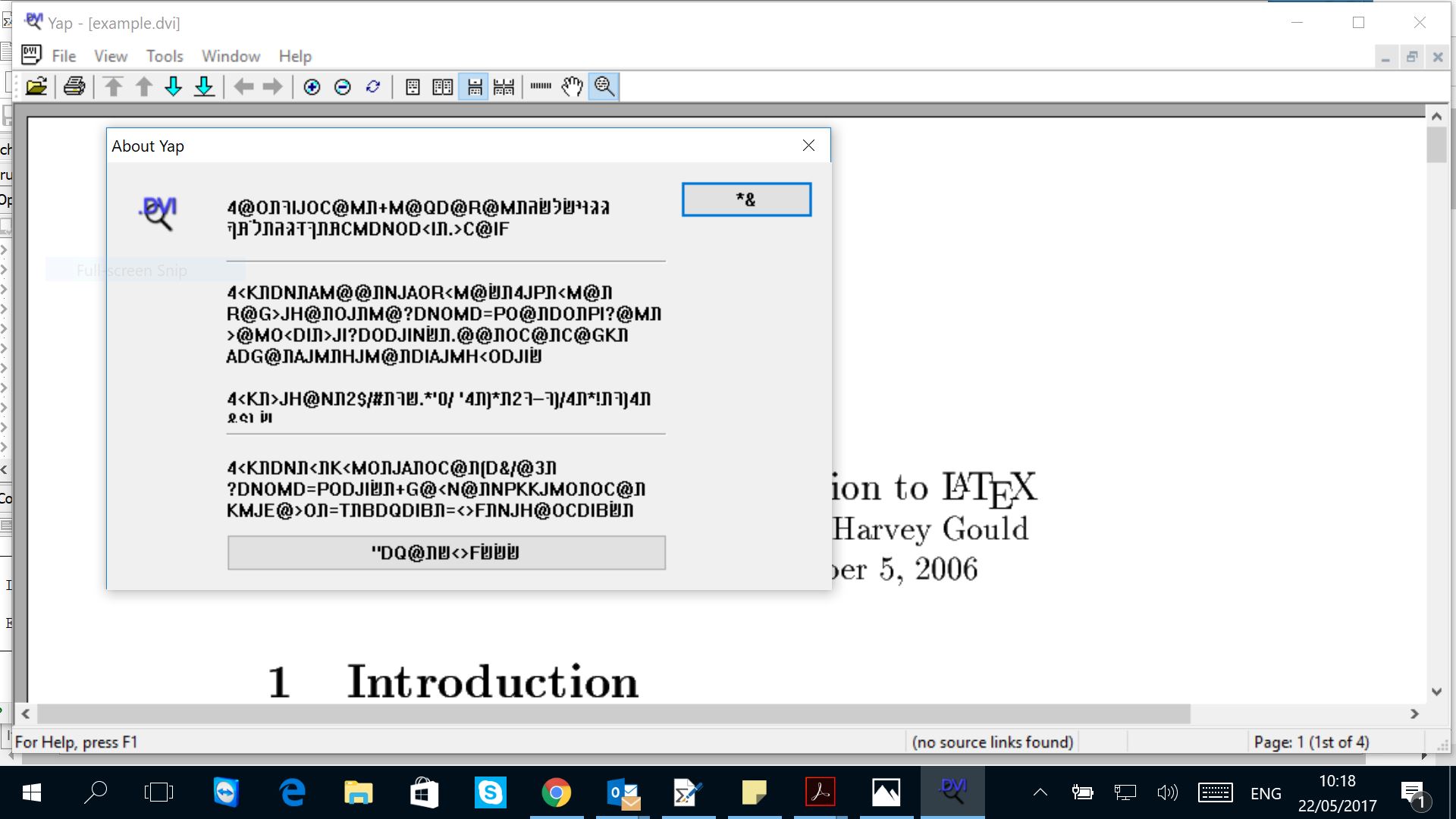Screen dimensions: 1456x819
Task: Open Sticky Notes from taskbar
Action: pos(754,793)
